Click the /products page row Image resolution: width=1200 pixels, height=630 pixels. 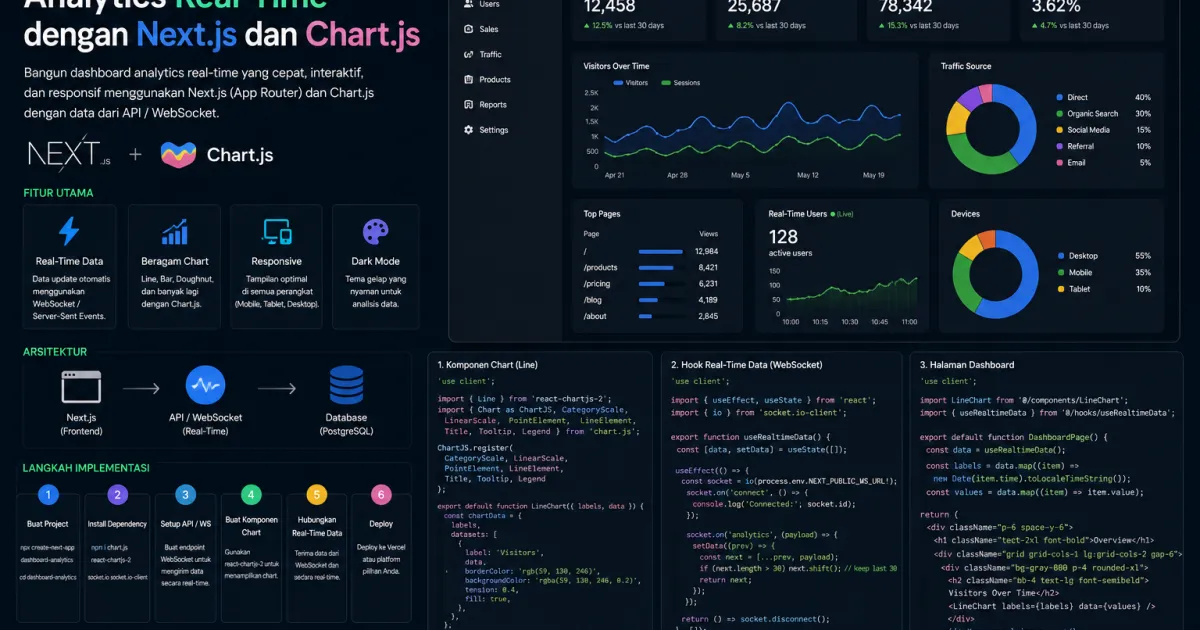pyautogui.click(x=651, y=267)
